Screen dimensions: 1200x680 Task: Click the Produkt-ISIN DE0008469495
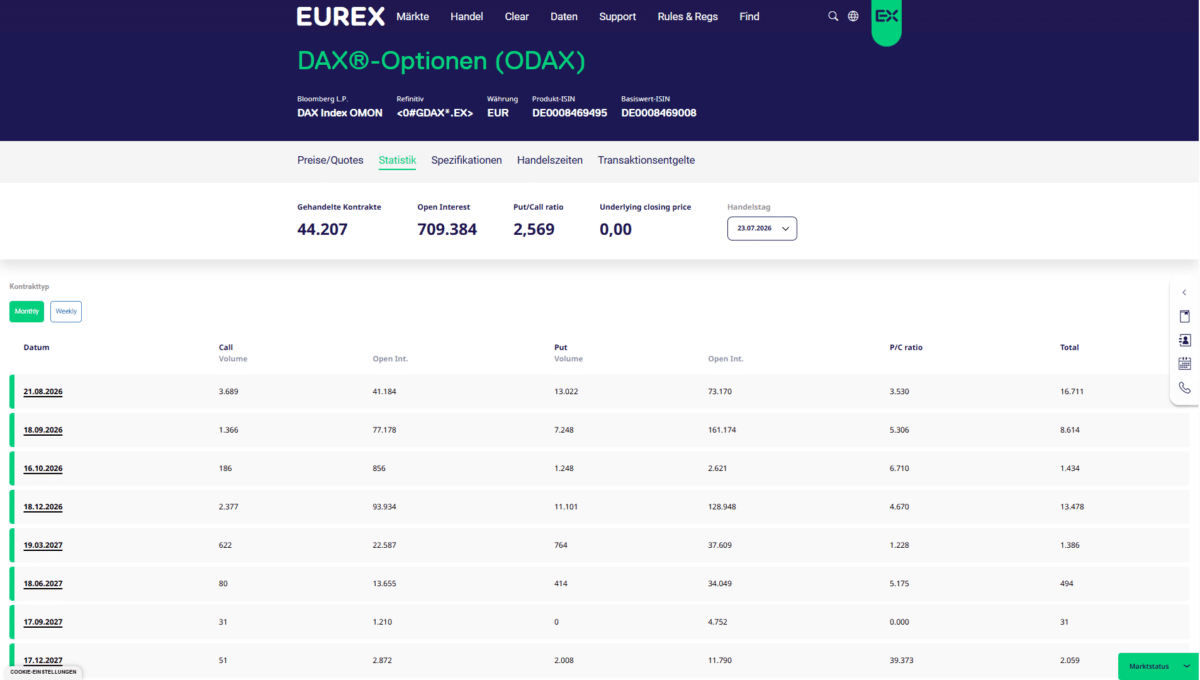[569, 113]
